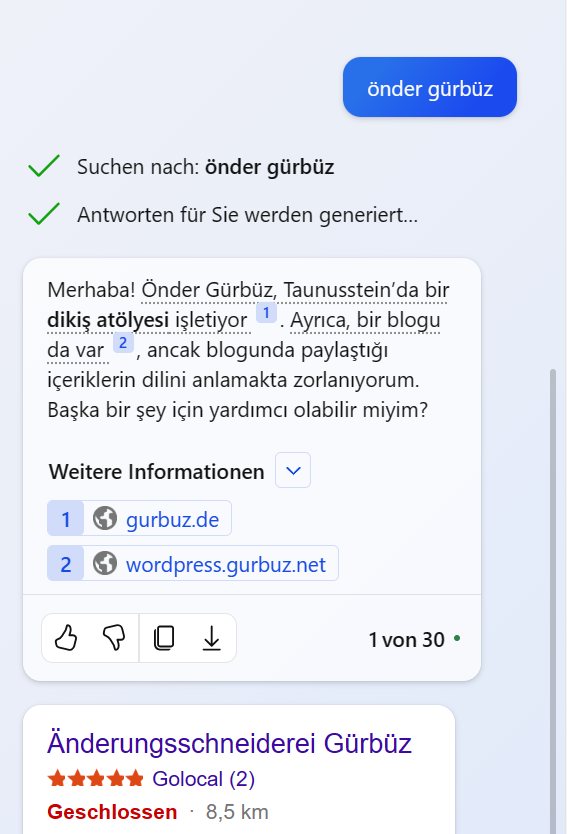This screenshot has width=567, height=834.
Task: Open the gurbuz.de source link
Action: (172, 520)
